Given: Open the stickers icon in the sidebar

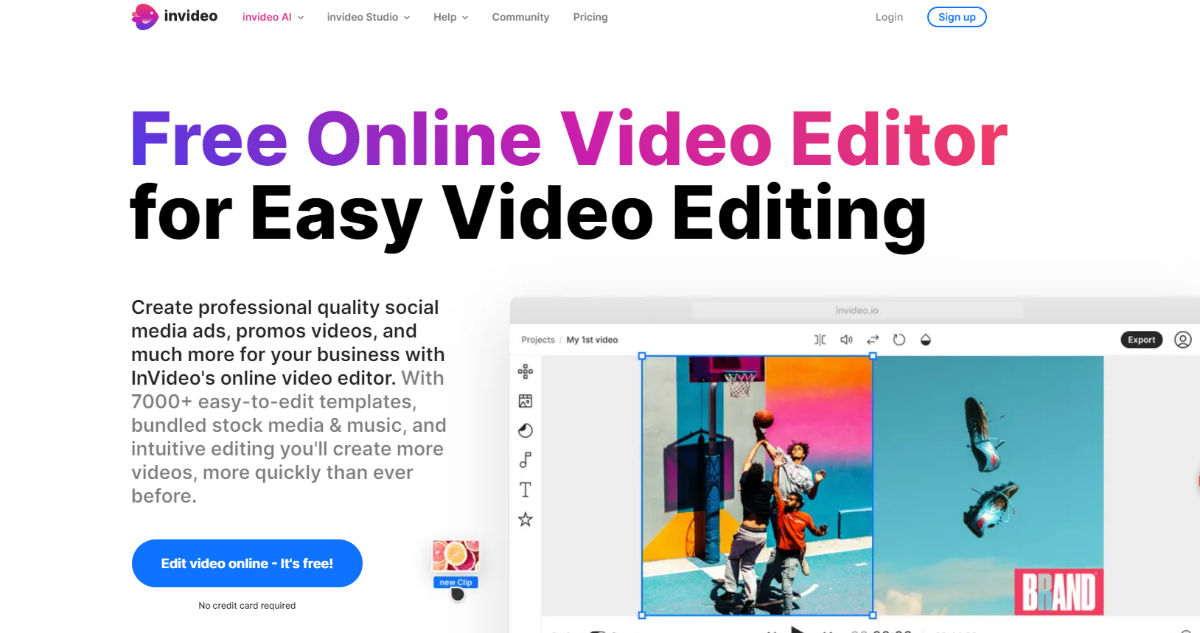Looking at the screenshot, I should [525, 431].
